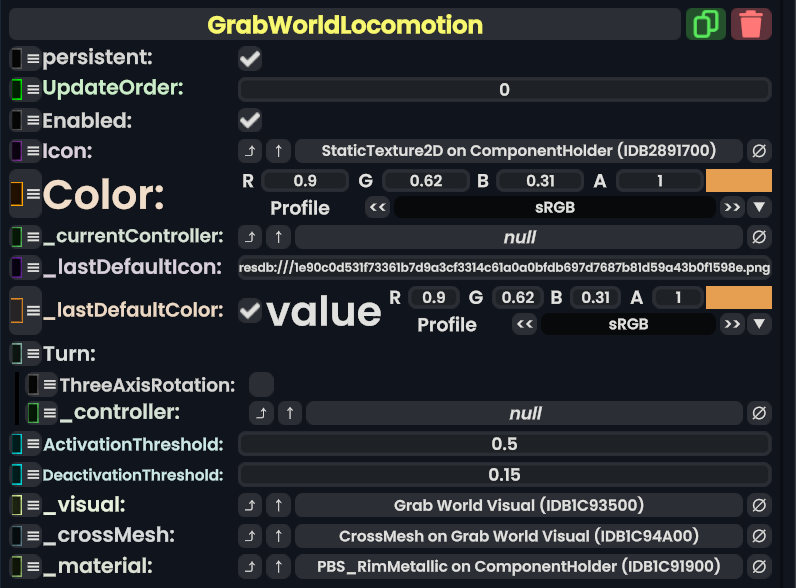This screenshot has height=588, width=796.
Task: Select previous _lastDefaultColor profile with << button
Action: (522, 324)
